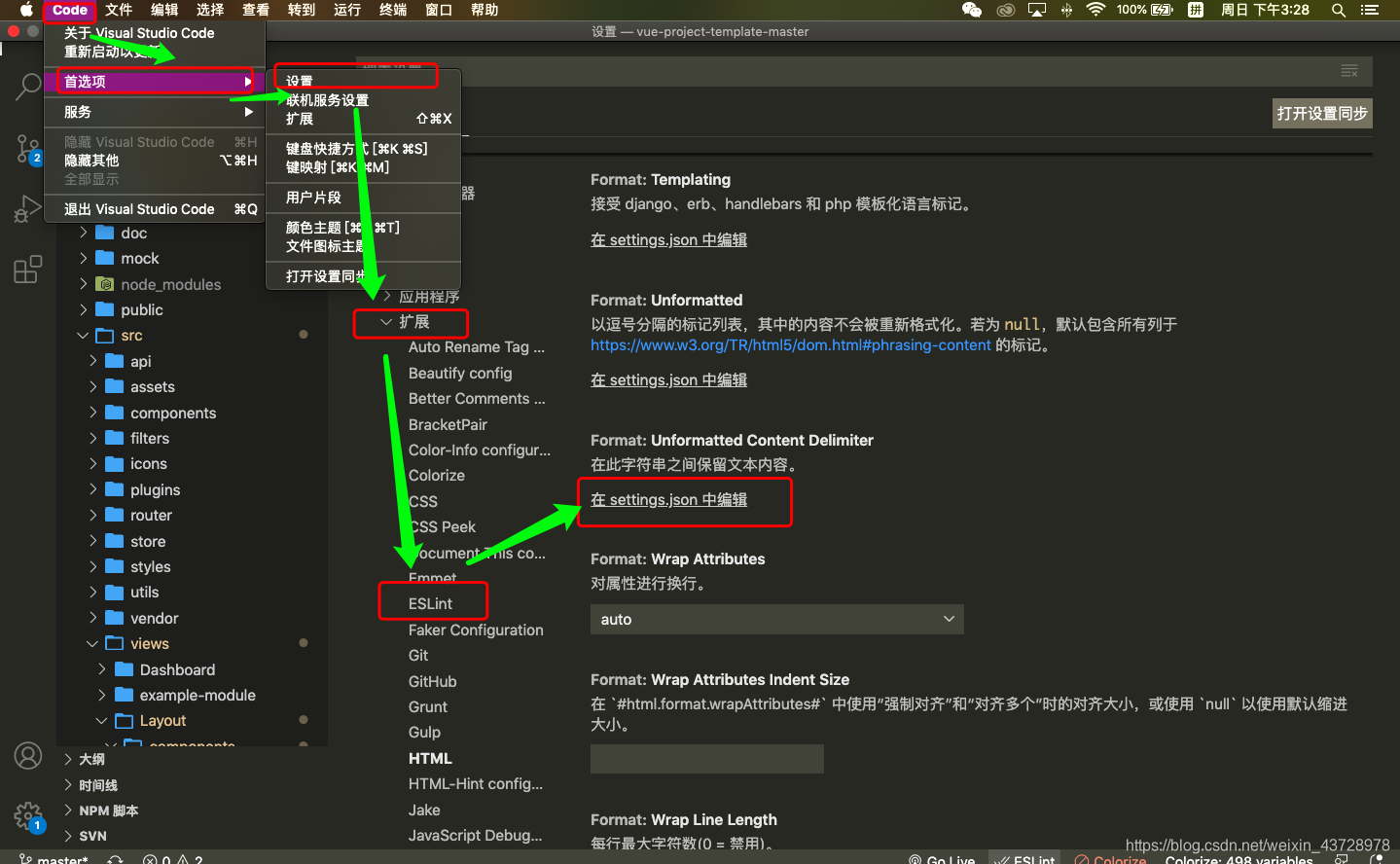Select Colorize settings entry
Screen dimensions: 1400x864
click(436, 476)
